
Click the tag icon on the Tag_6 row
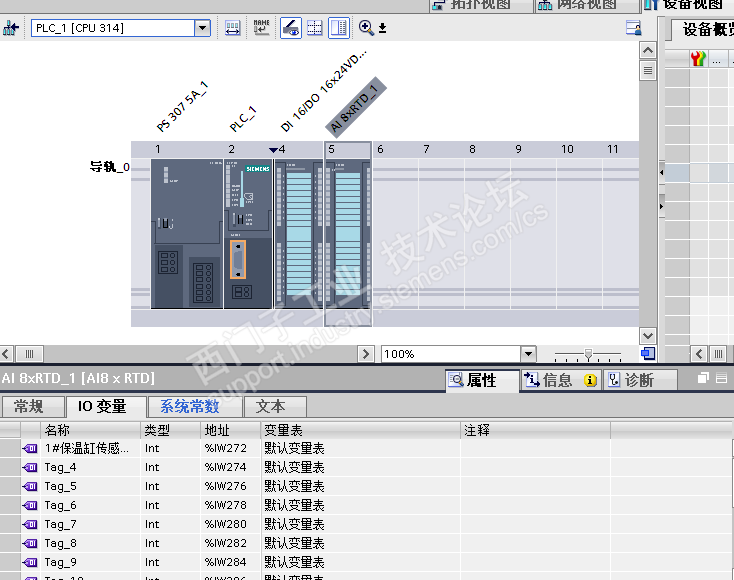click(x=30, y=505)
